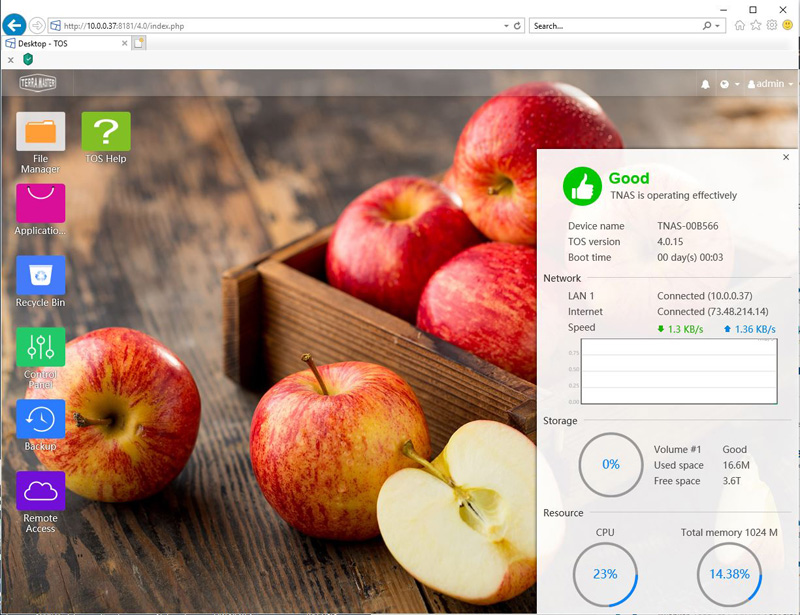Click the CPU 23% gauge
Image resolution: width=800 pixels, height=615 pixels.
(x=605, y=574)
